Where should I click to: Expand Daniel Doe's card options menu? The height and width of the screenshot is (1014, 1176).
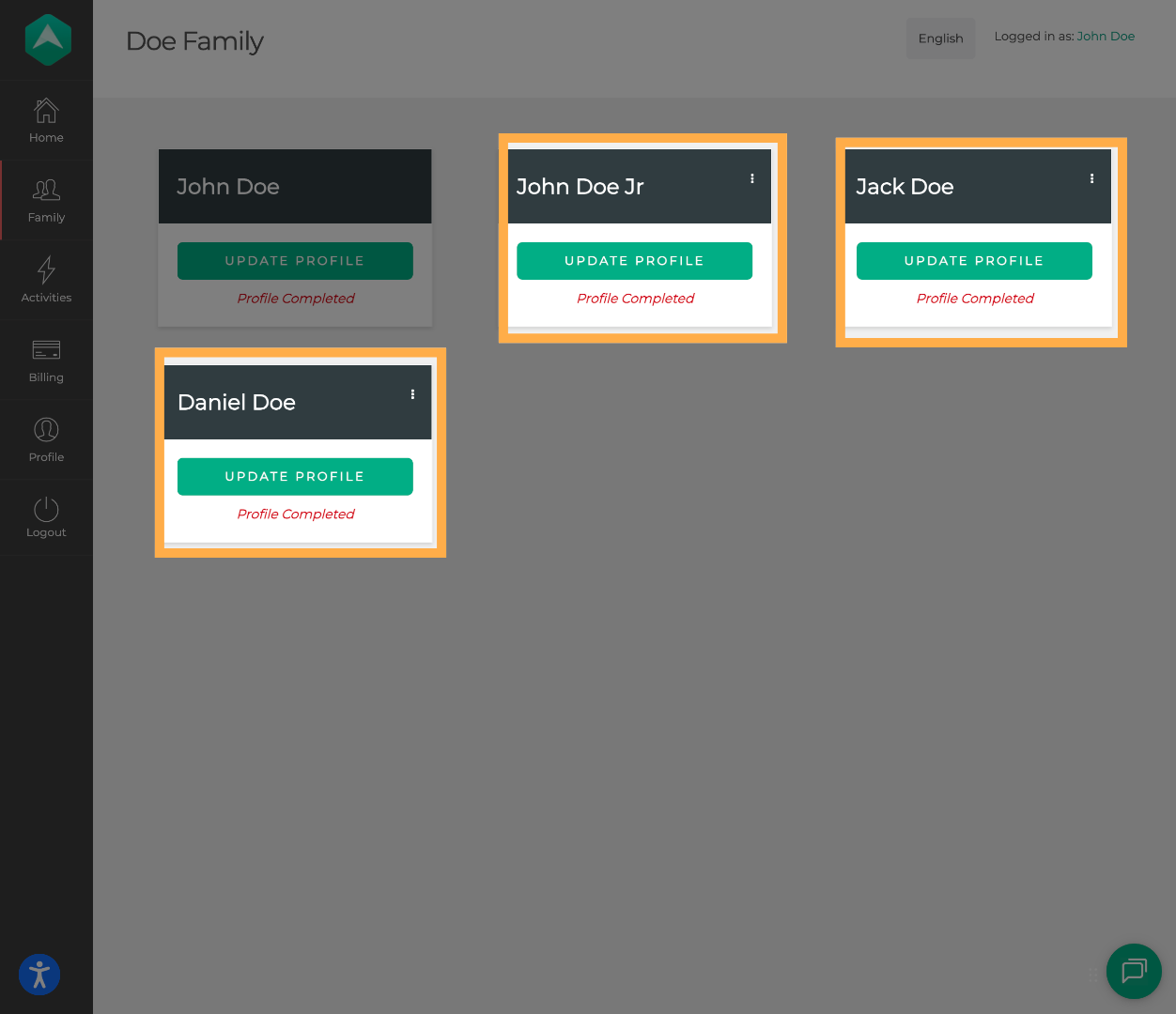[x=411, y=394]
